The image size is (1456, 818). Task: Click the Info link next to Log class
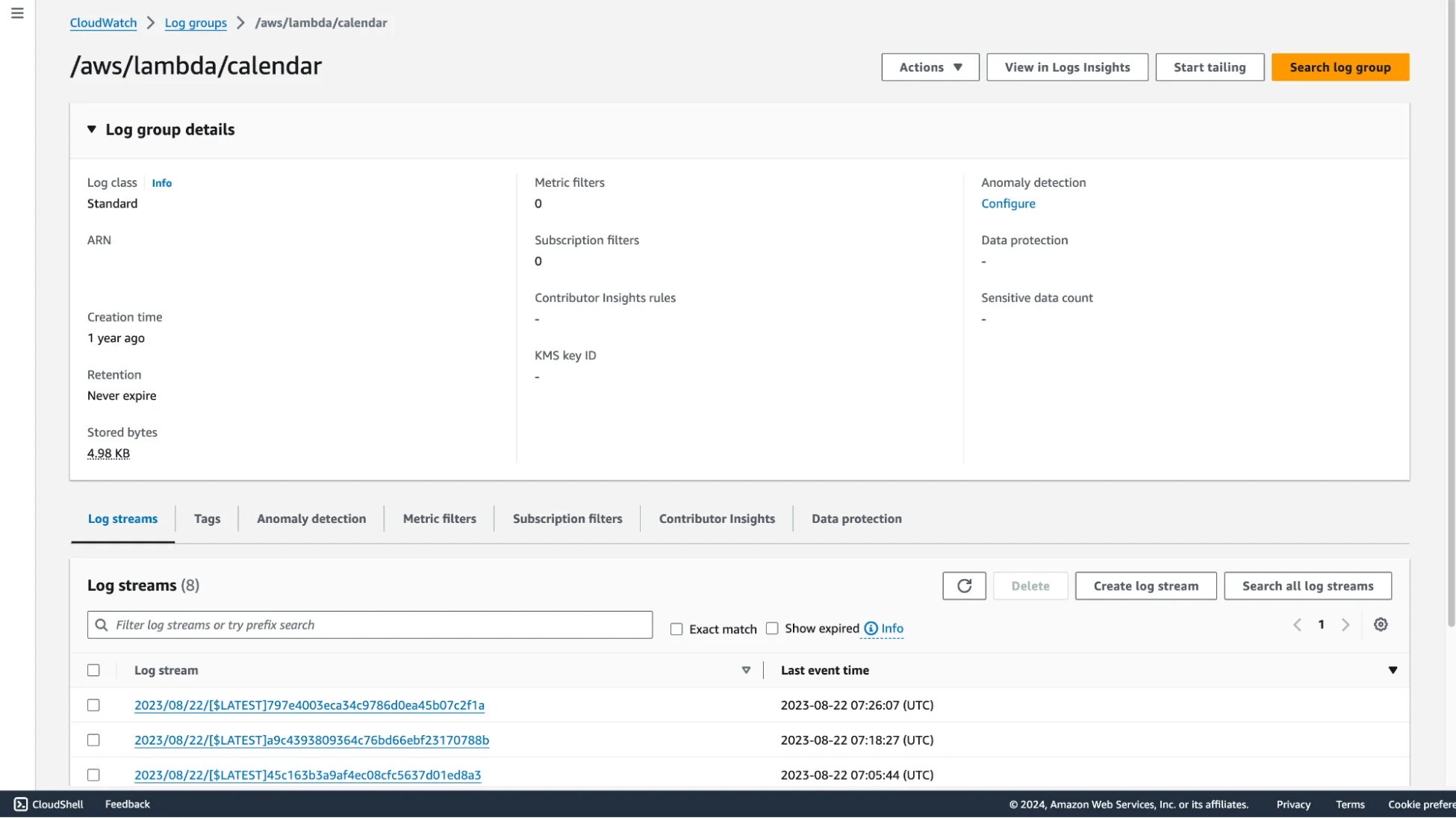pos(161,183)
